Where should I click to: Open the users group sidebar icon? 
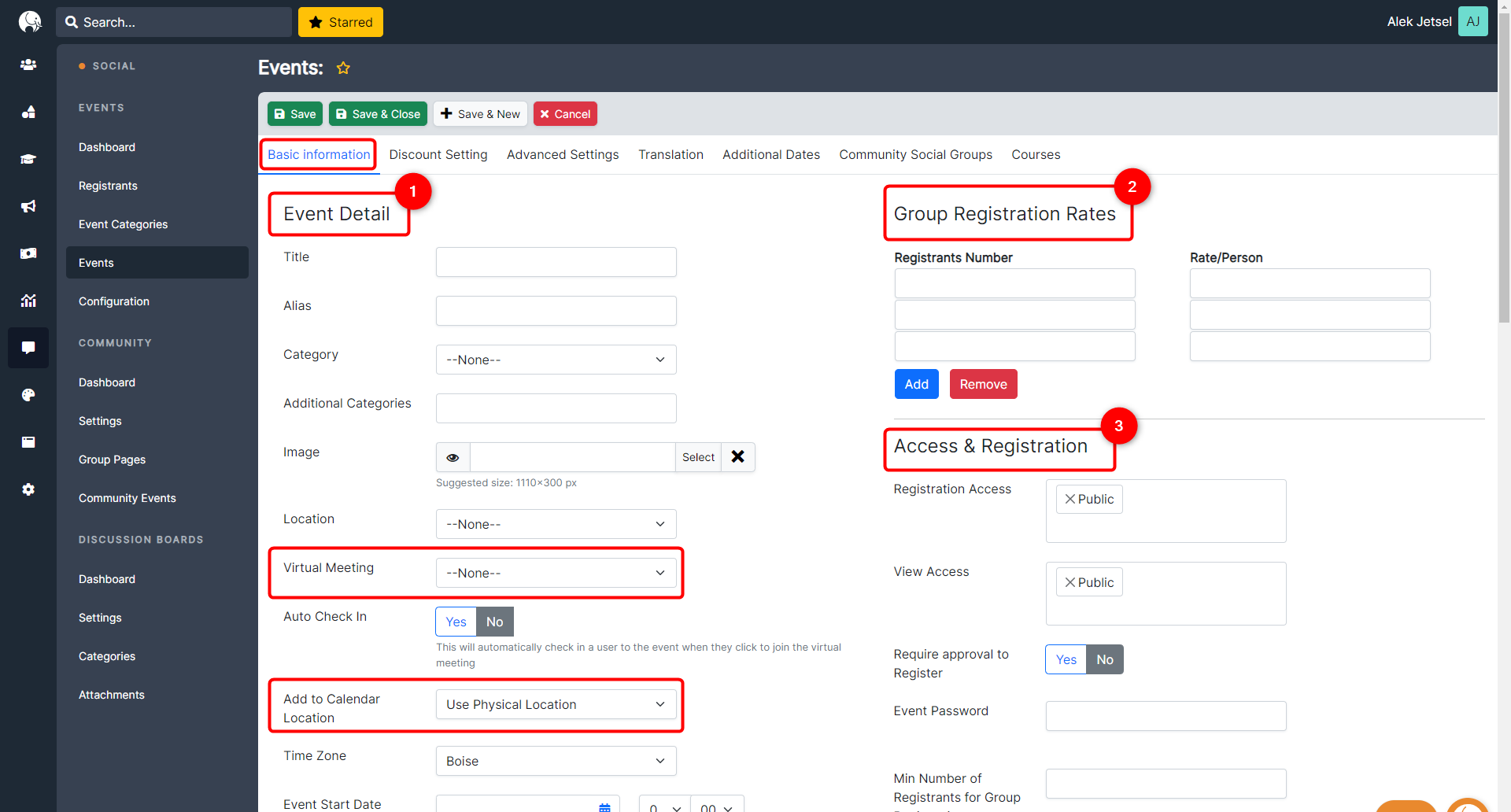pos(28,65)
